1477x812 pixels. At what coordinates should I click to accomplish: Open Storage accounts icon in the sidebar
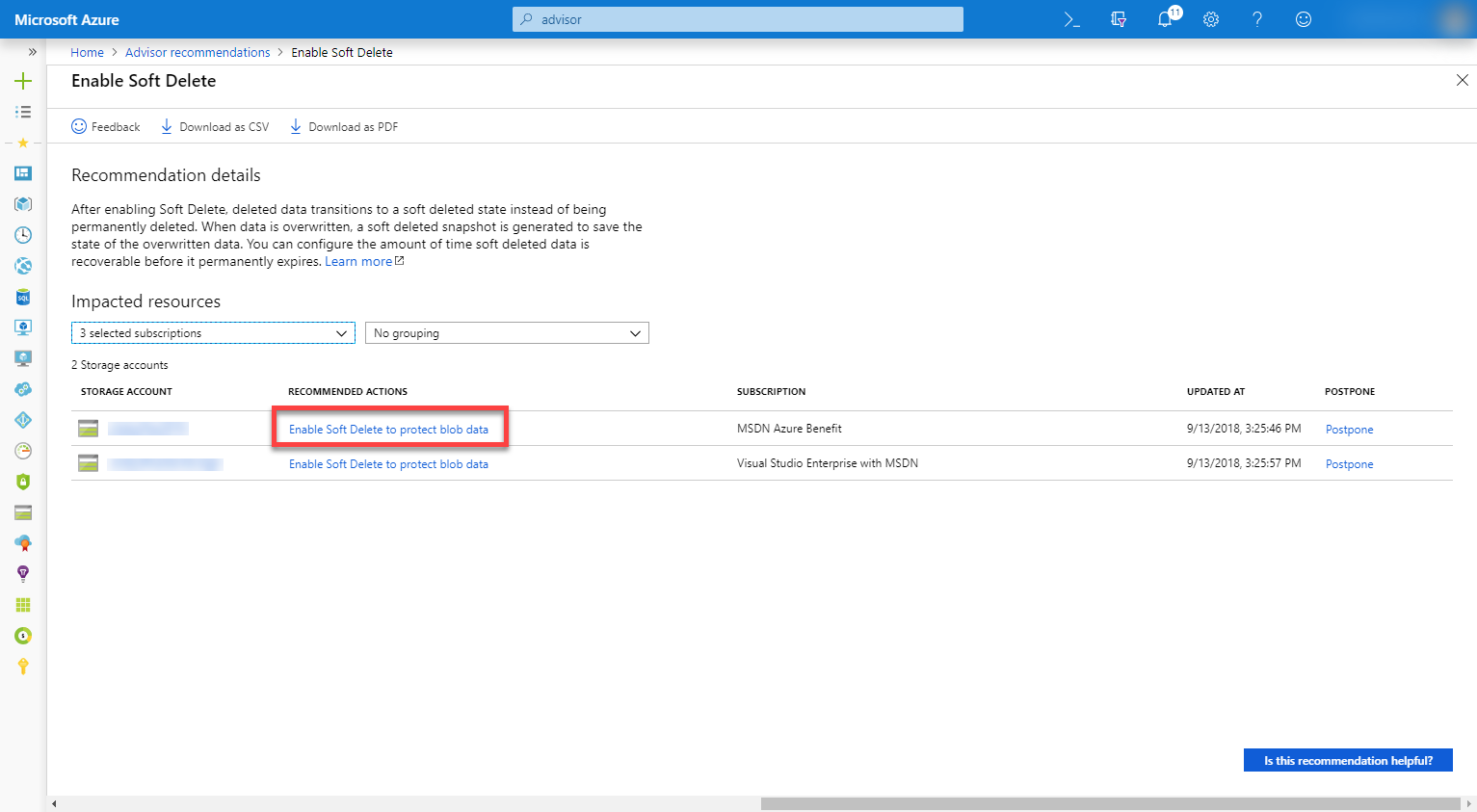click(23, 512)
